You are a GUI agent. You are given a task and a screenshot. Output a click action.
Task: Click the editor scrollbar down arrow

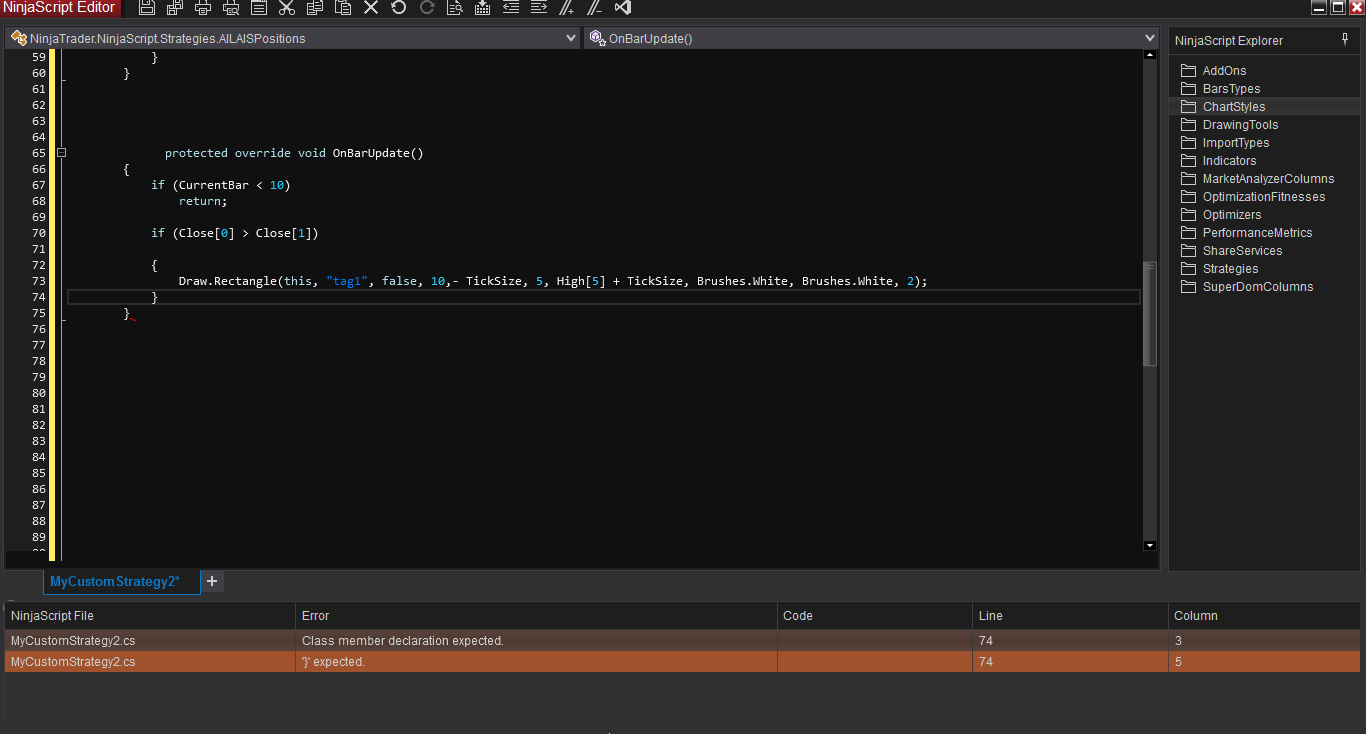pyautogui.click(x=1149, y=545)
